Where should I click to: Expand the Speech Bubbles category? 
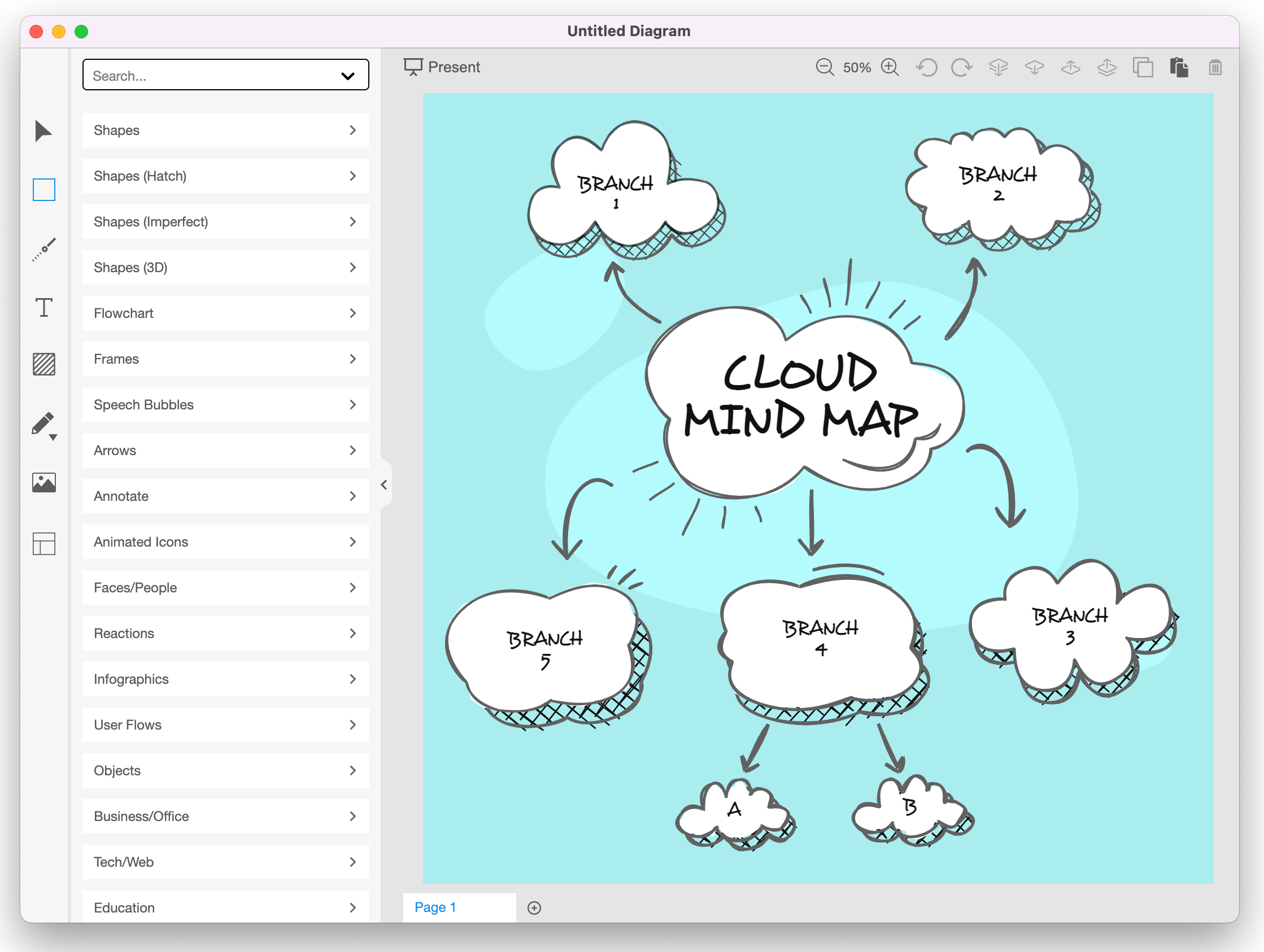[225, 404]
